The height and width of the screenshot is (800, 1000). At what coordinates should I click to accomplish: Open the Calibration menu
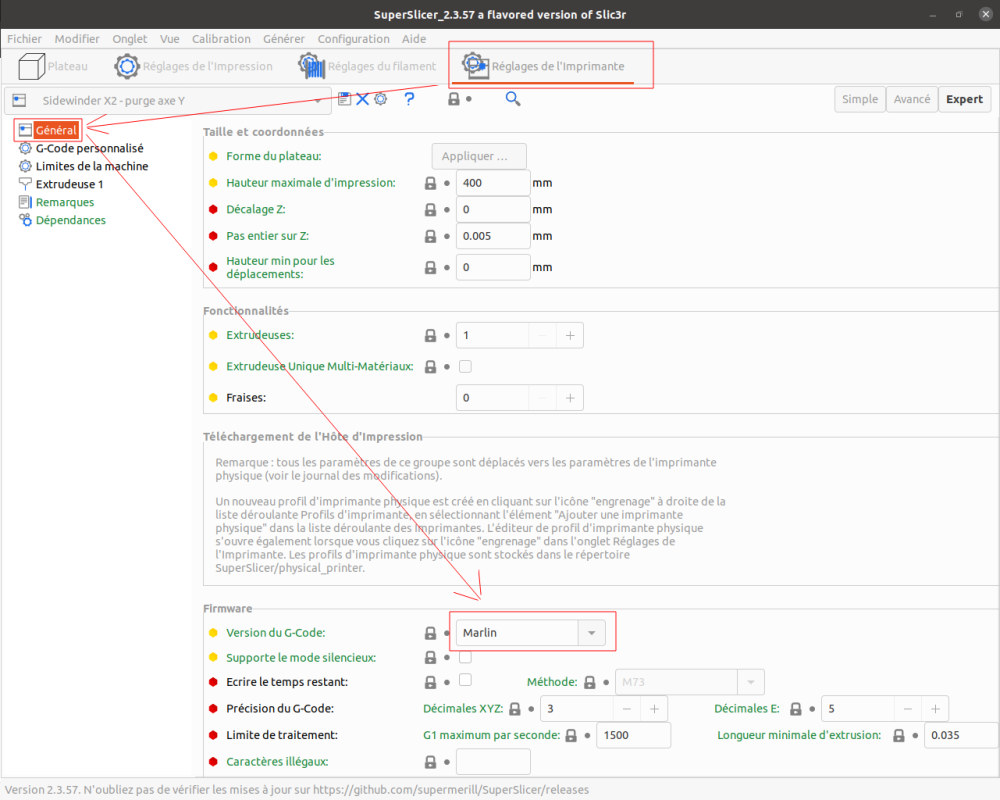(221, 39)
